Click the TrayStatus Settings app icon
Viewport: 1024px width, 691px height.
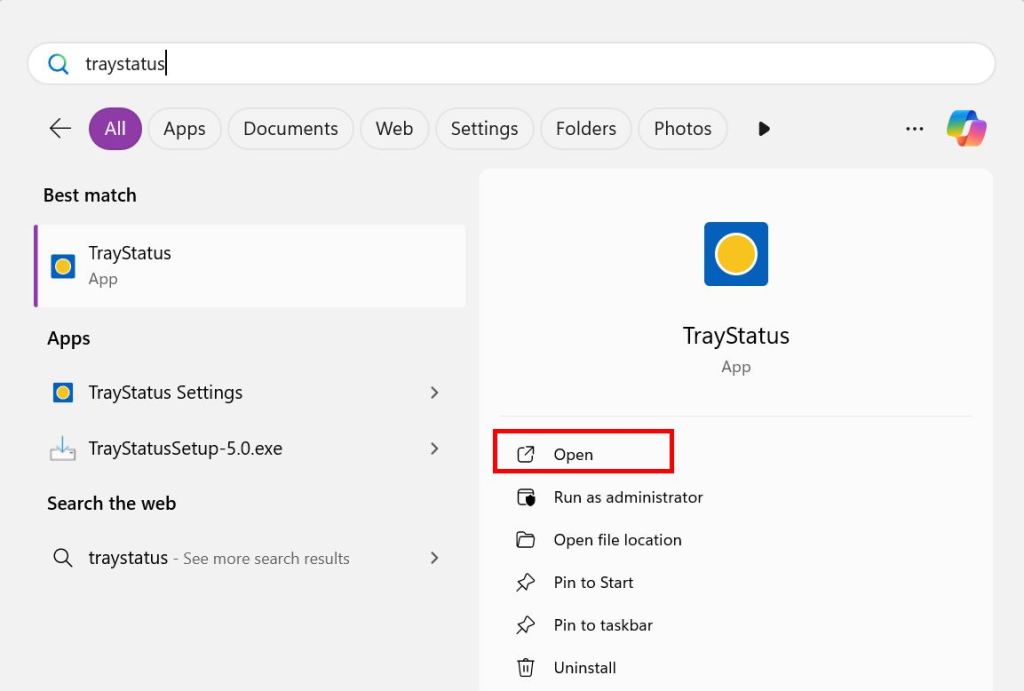[63, 393]
